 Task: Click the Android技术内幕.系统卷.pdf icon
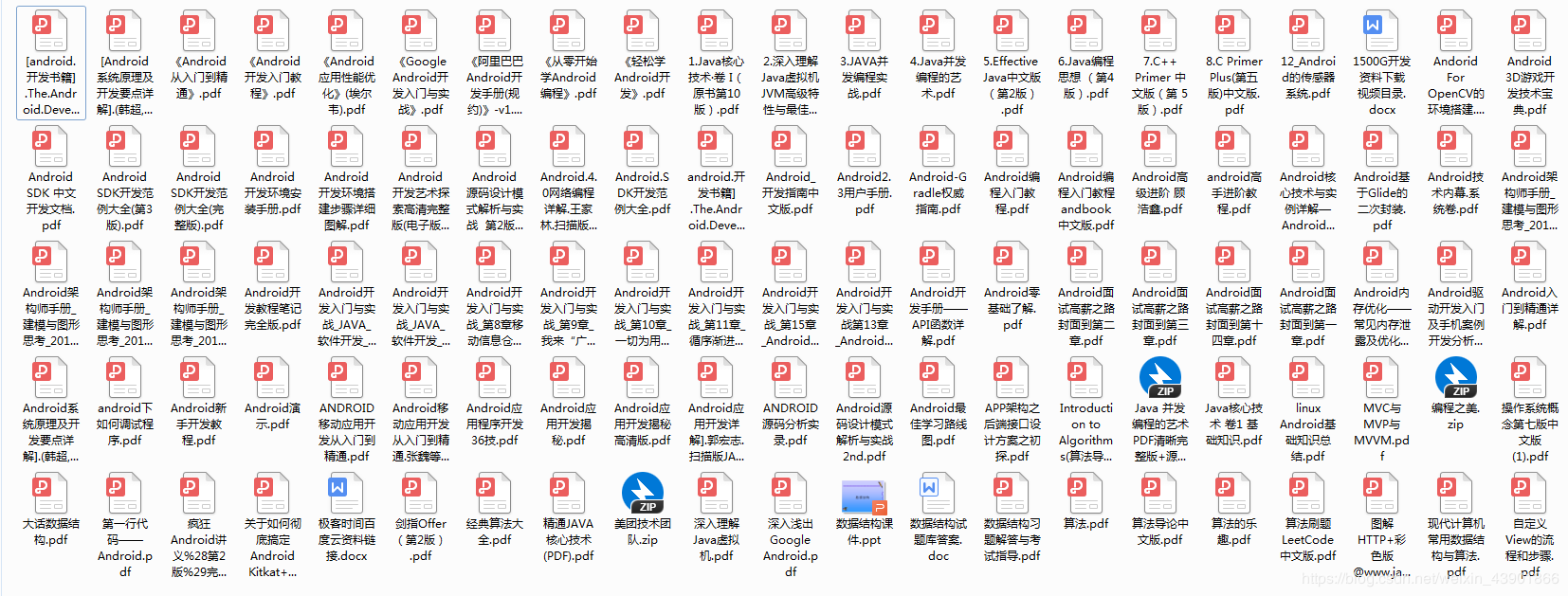coord(1456,146)
